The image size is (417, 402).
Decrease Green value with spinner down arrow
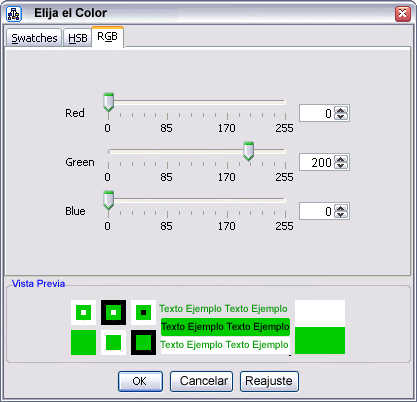click(x=340, y=166)
